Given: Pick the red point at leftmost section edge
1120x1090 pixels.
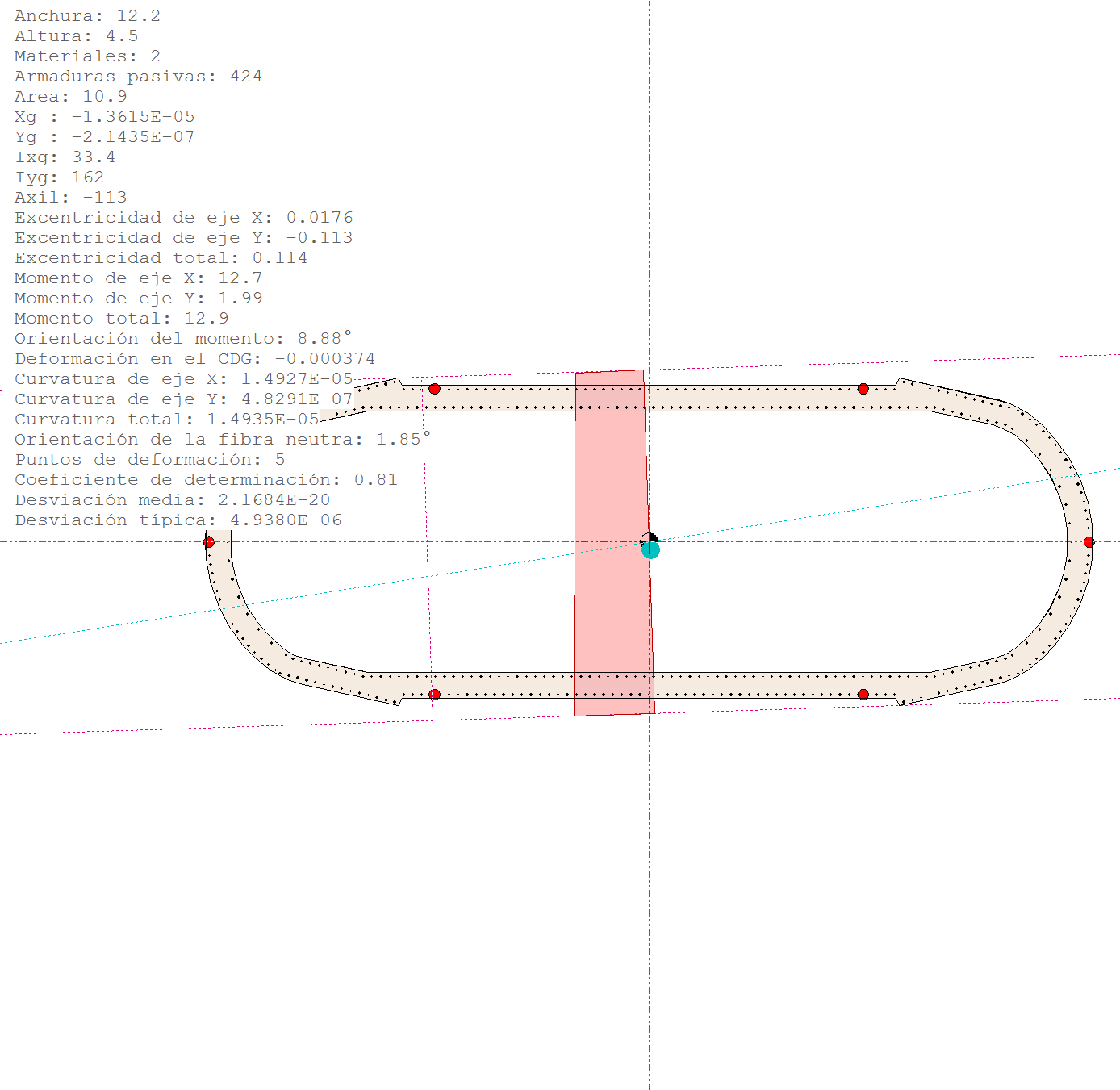Looking at the screenshot, I should (209, 542).
